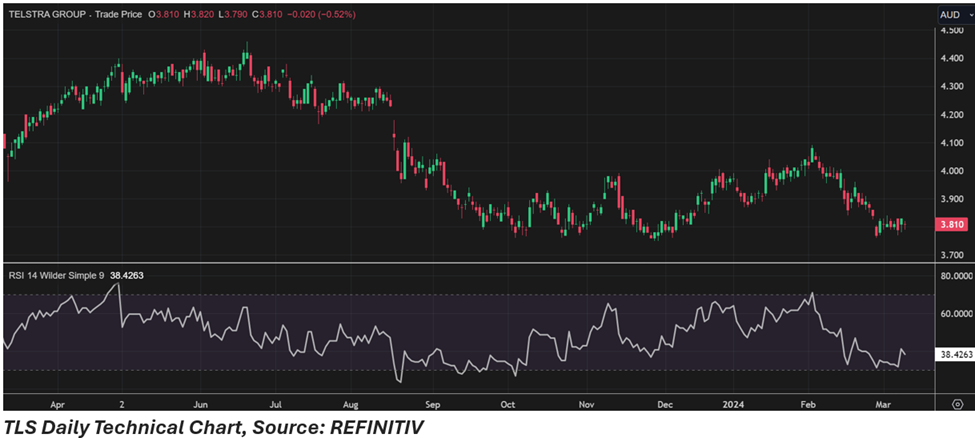Click the Jul label on time axis
The image size is (975, 438).
(x=277, y=404)
